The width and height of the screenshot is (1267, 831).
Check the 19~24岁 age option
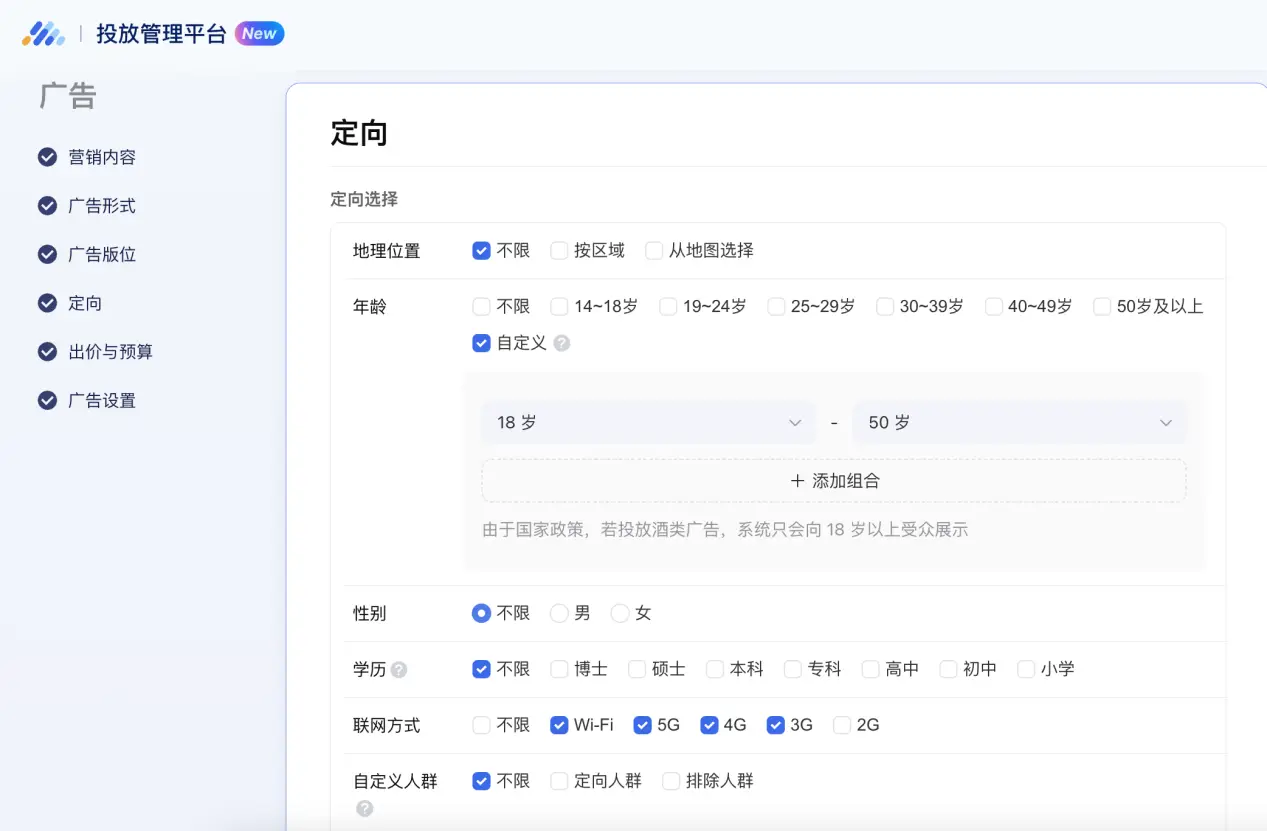667,306
